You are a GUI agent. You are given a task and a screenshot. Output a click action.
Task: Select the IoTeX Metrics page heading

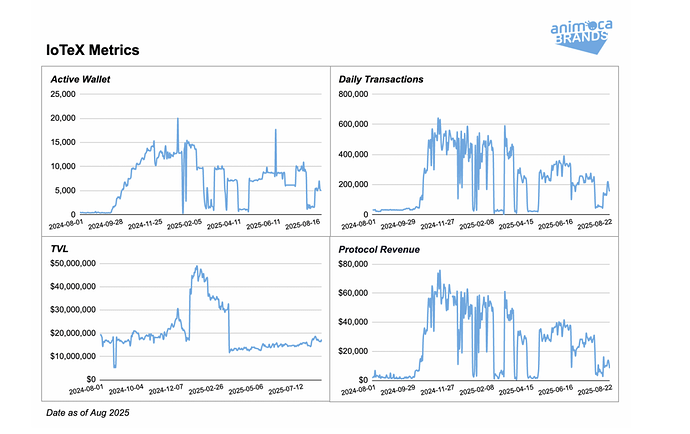point(93,49)
